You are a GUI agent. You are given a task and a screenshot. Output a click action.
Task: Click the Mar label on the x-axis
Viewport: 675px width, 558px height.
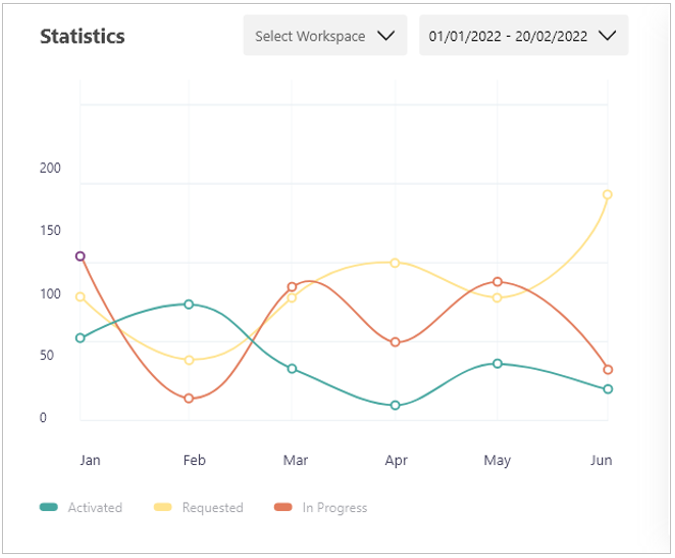point(295,460)
